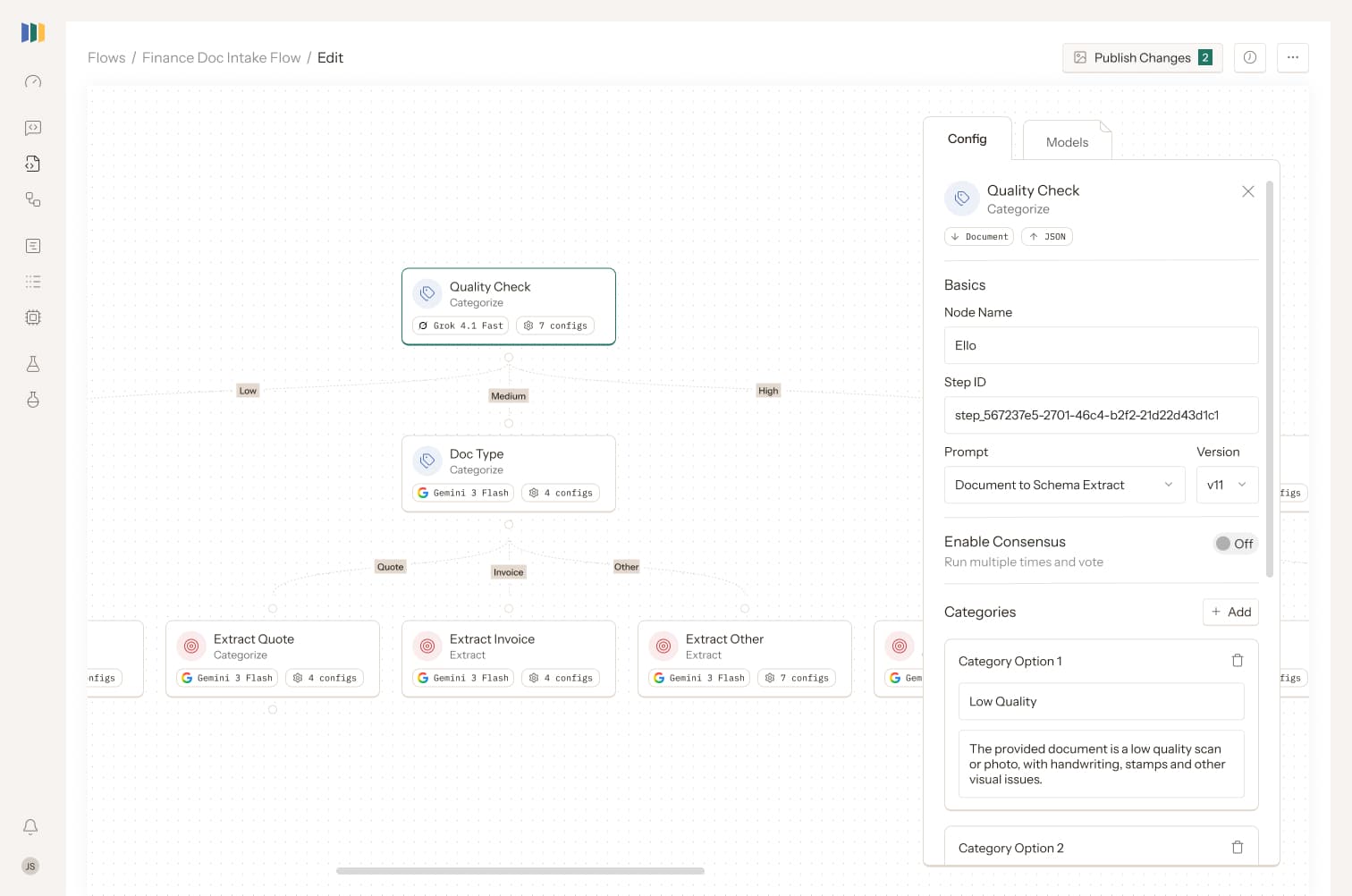Open the chip icon in the sidebar
The height and width of the screenshot is (896, 1352).
pos(32,317)
